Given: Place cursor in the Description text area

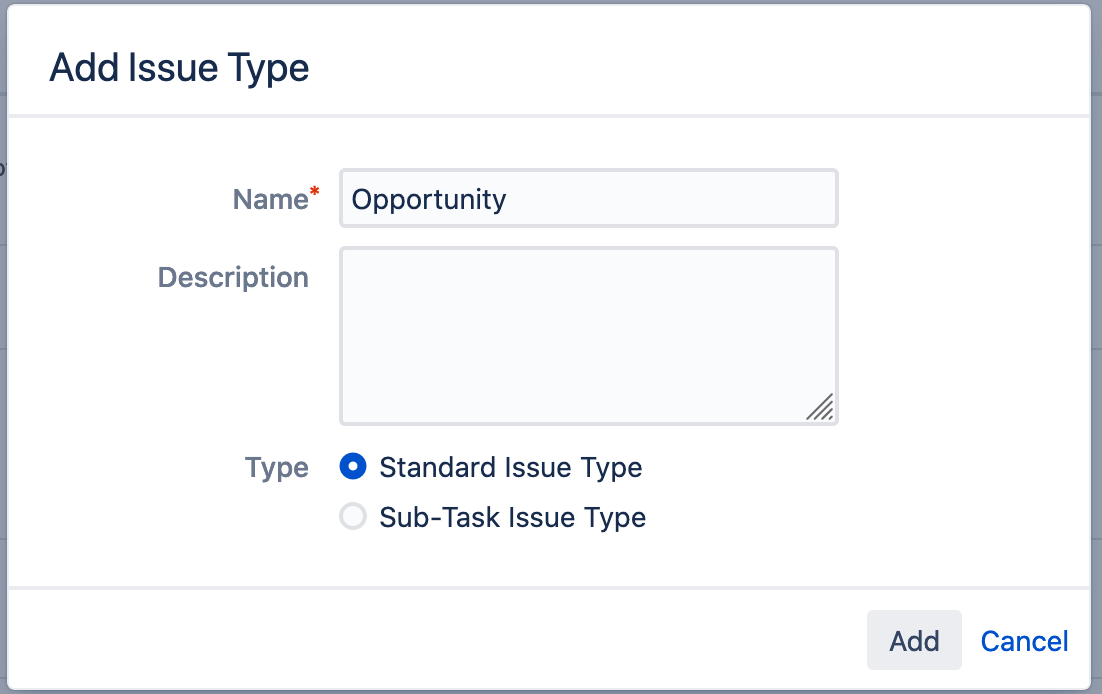Looking at the screenshot, I should (588, 335).
